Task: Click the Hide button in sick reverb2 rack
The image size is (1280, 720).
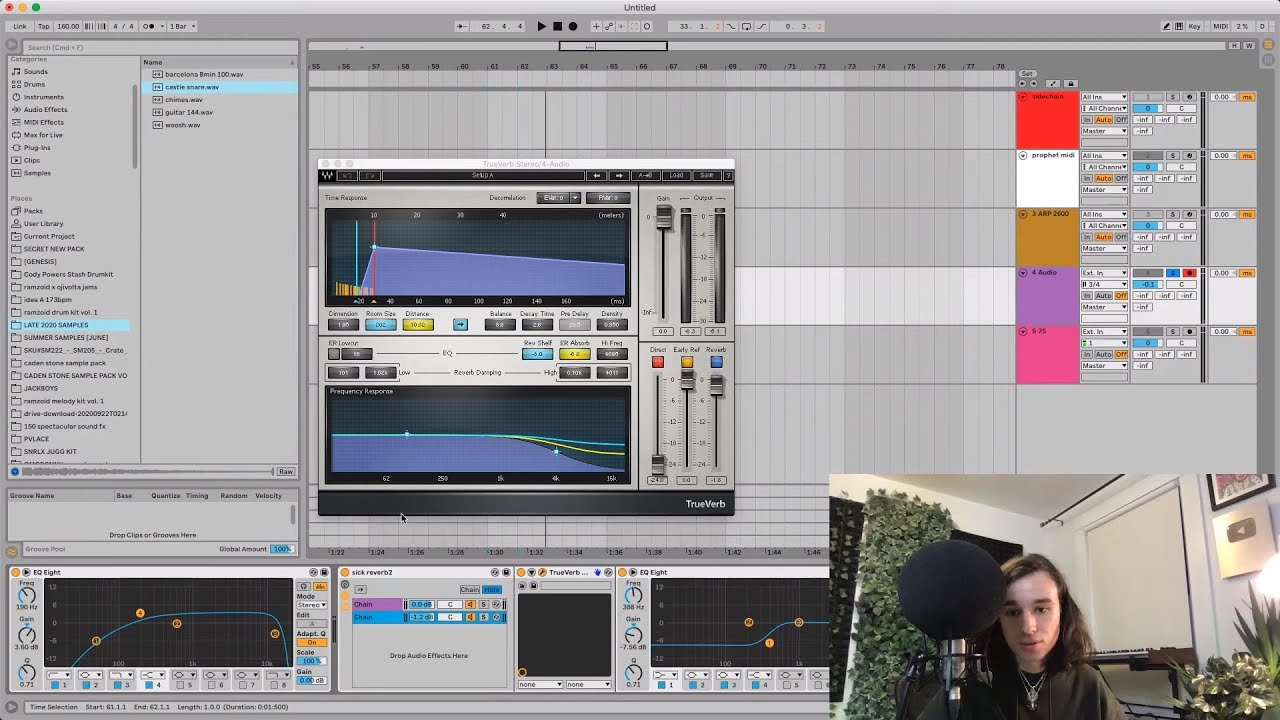Action: click(x=491, y=590)
